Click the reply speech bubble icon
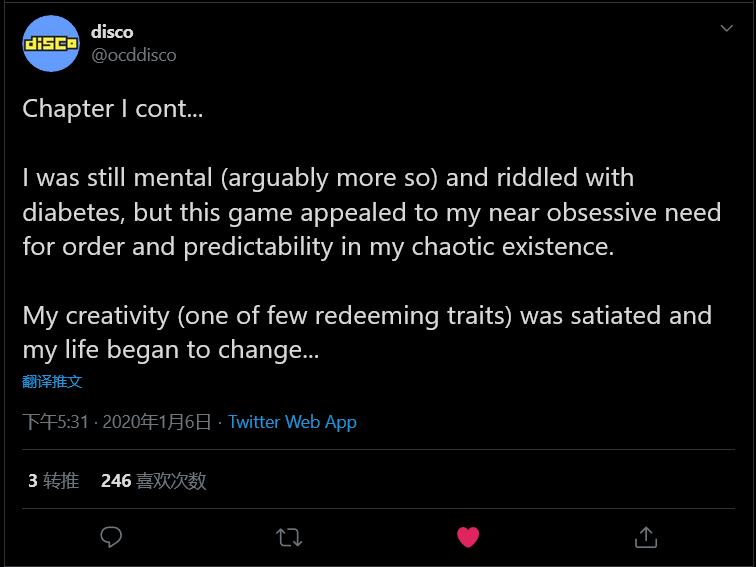 point(111,537)
